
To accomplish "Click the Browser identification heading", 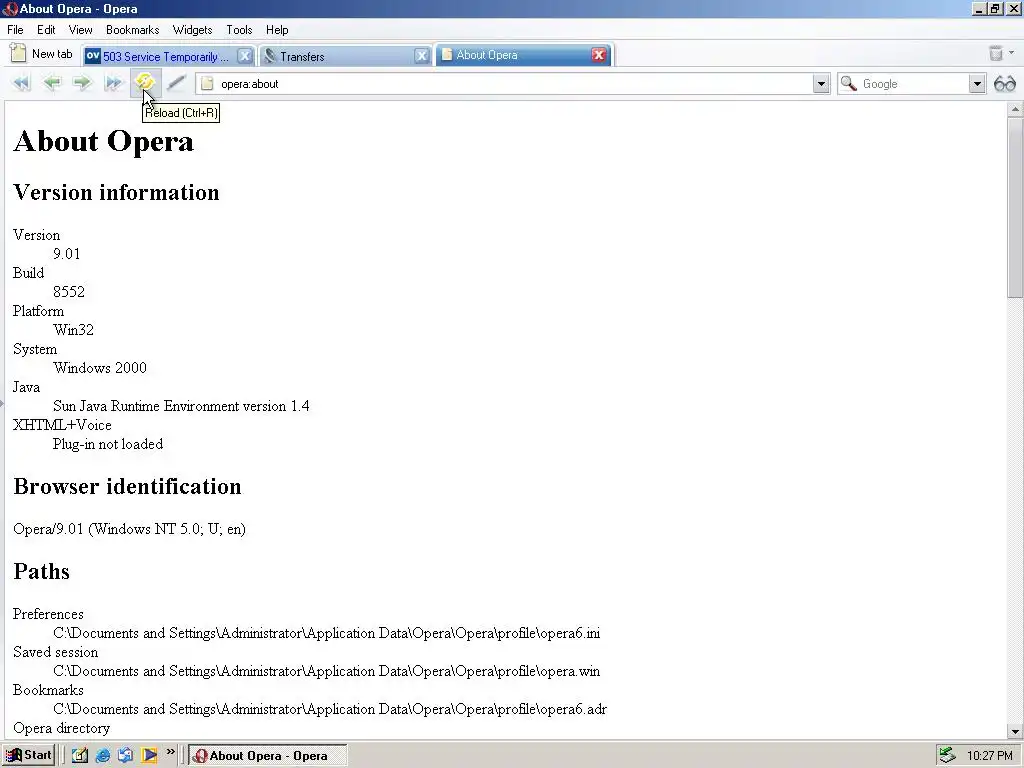I will pyautogui.click(x=127, y=486).
